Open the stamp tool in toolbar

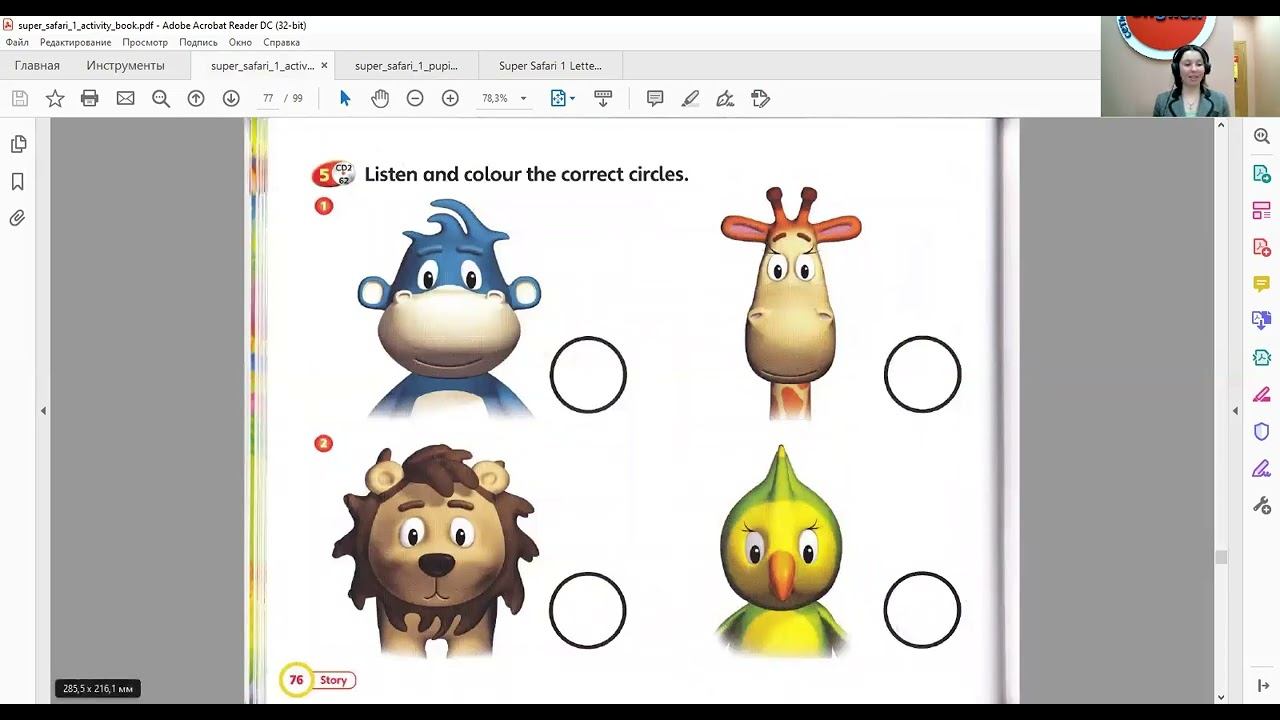[x=760, y=98]
